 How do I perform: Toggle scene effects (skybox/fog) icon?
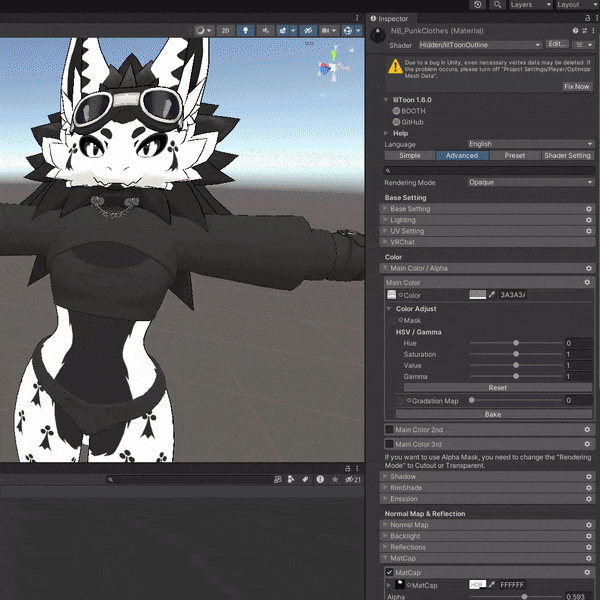coord(283,31)
